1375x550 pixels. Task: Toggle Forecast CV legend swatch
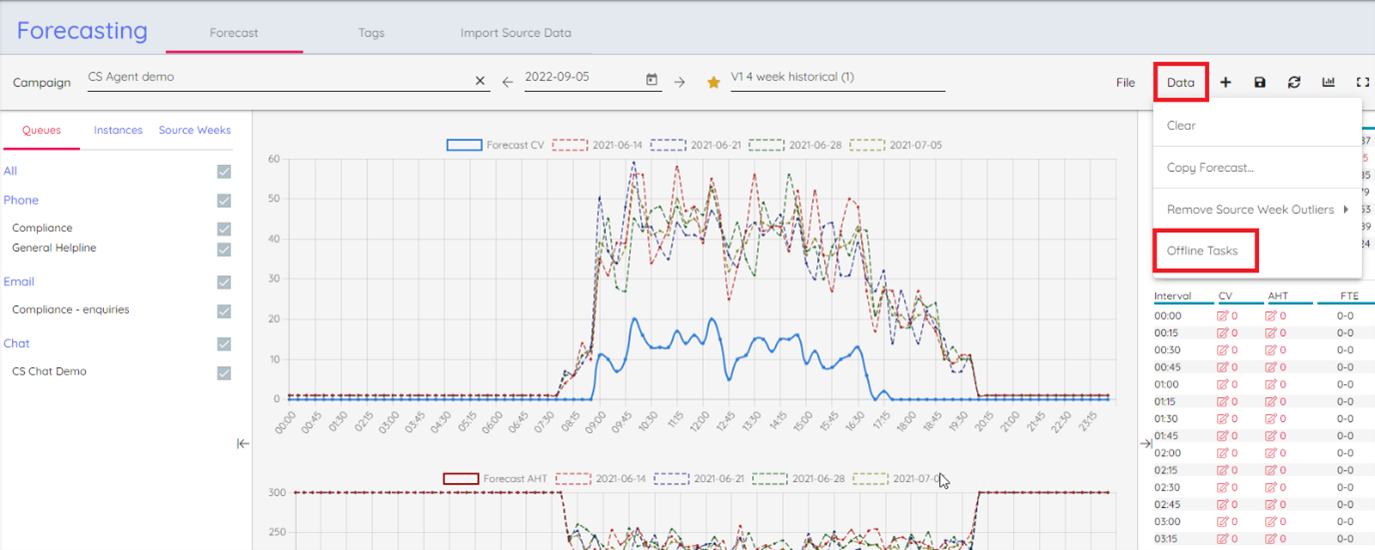[x=464, y=145]
